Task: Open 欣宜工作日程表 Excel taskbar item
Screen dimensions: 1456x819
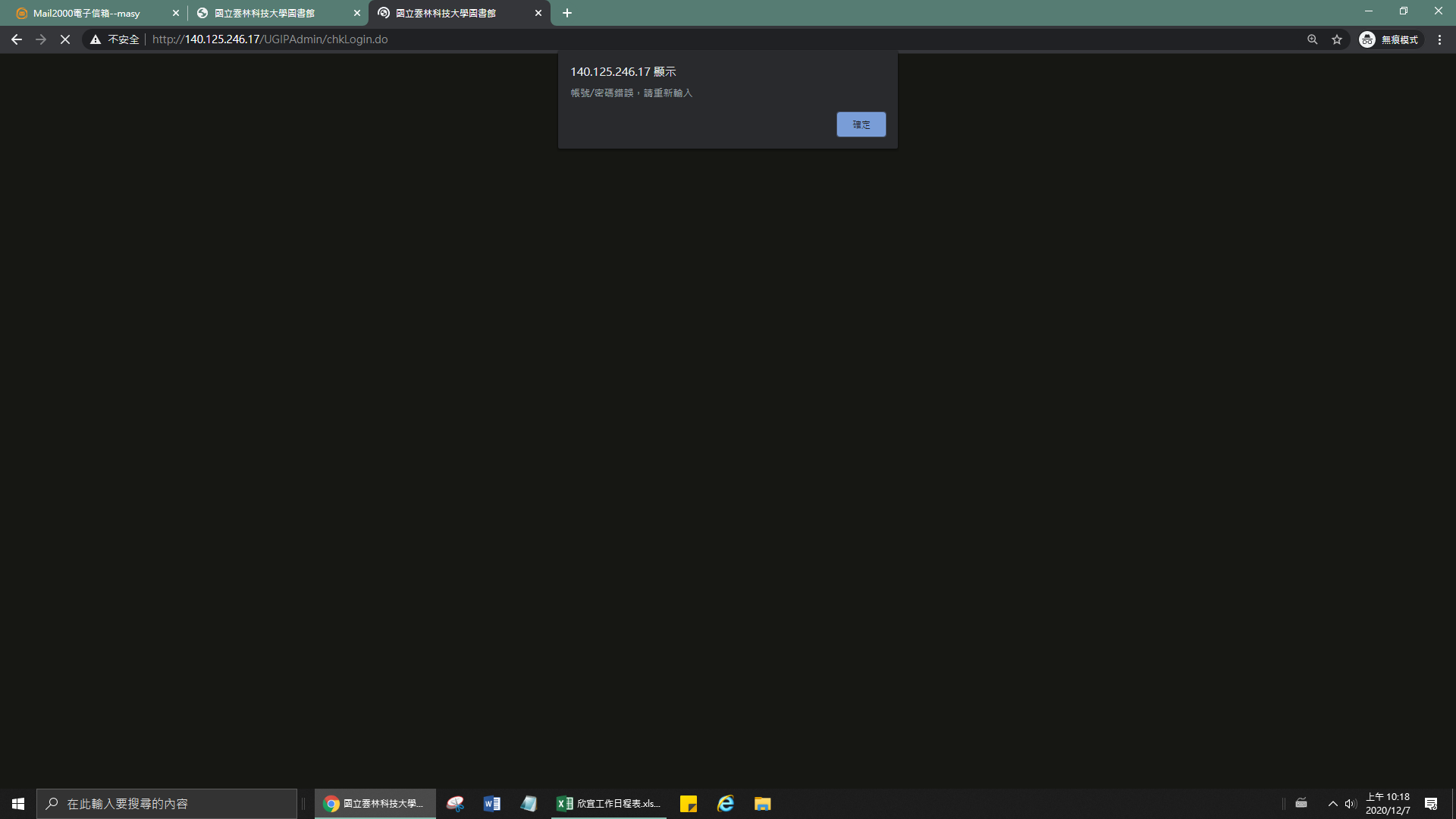Action: tap(609, 804)
